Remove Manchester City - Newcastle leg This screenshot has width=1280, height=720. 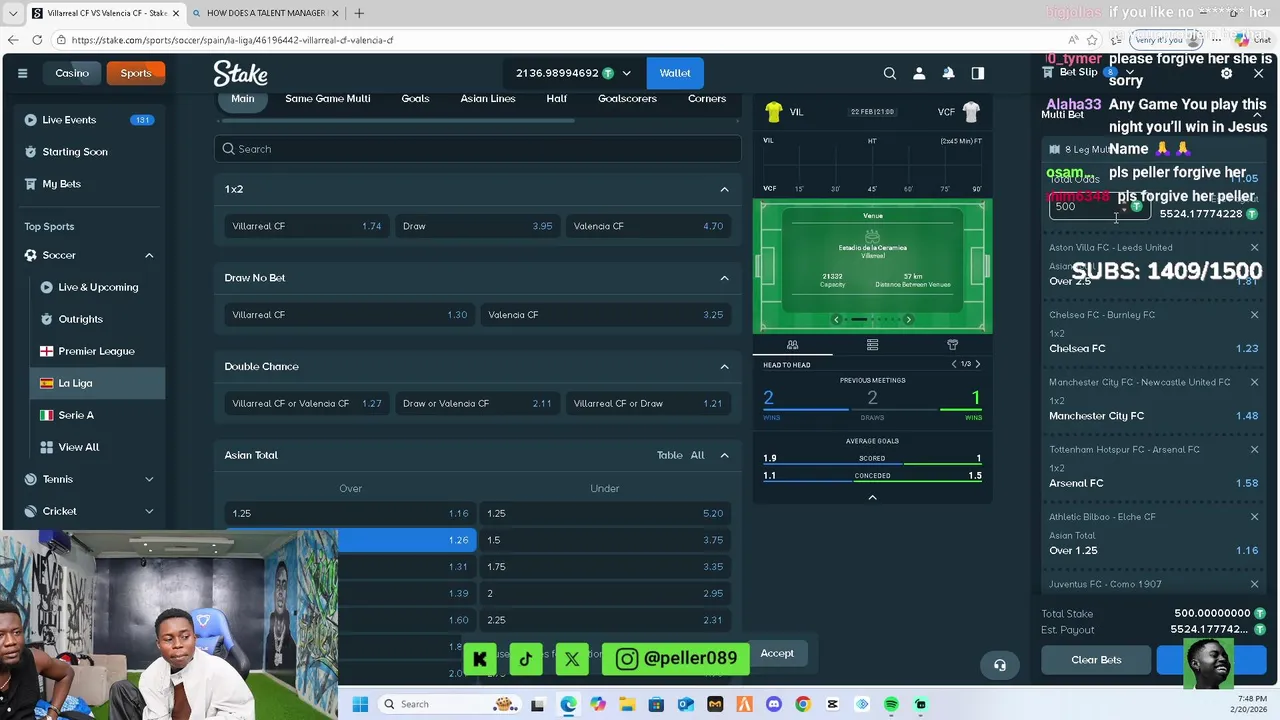point(1254,382)
